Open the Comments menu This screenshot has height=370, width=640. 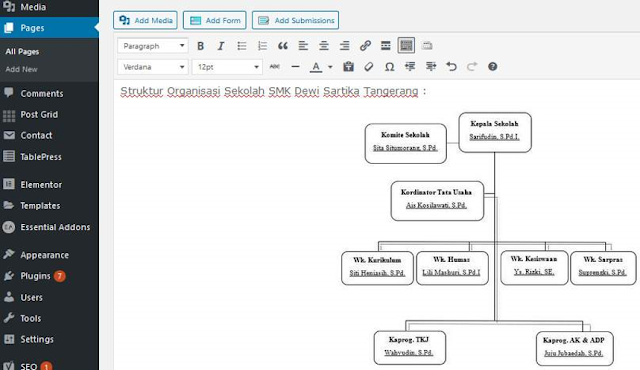point(49,93)
